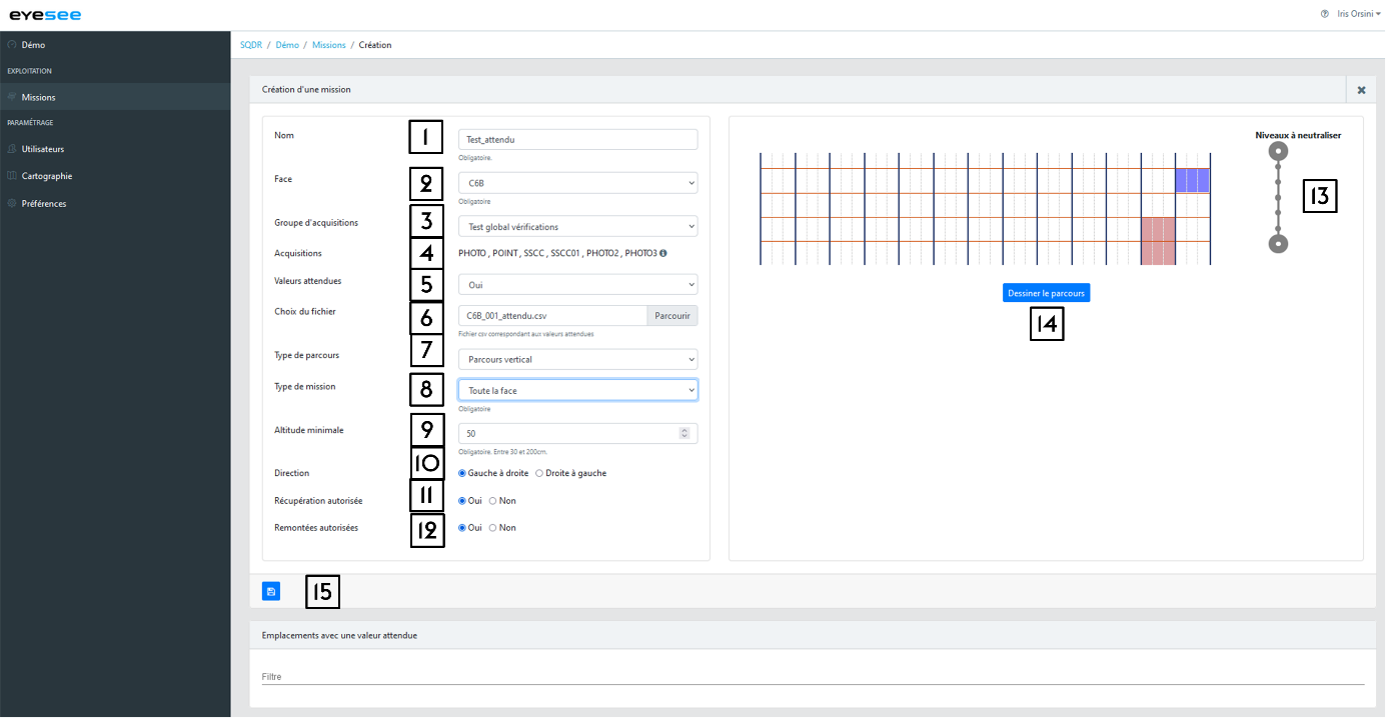Screen dimensions: 1390x721
Task: Click the Missions sidebar icon
Action: click(12, 98)
